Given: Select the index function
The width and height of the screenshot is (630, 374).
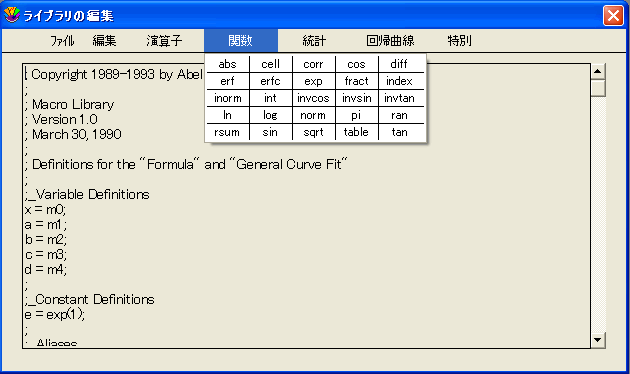Looking at the screenshot, I should tap(399, 81).
